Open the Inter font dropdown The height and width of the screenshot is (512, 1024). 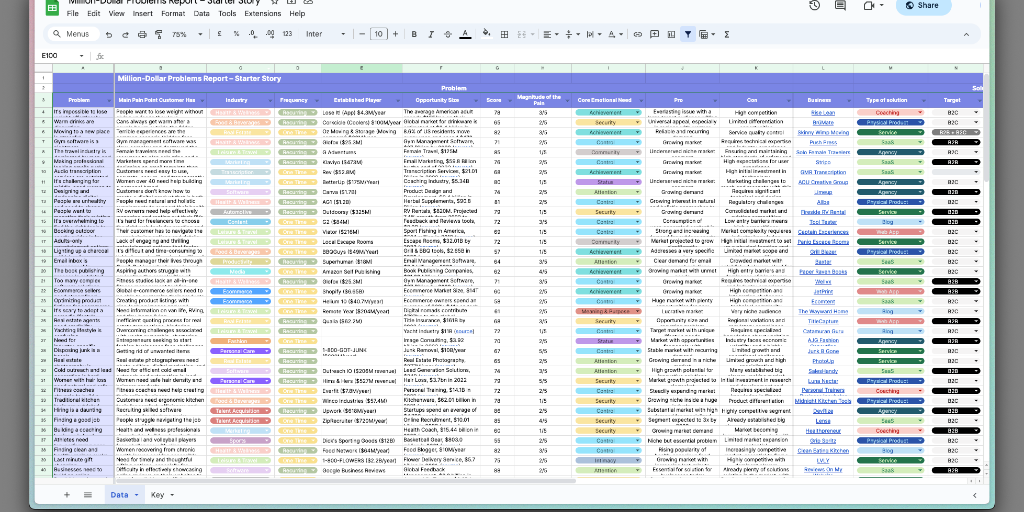[325, 34]
